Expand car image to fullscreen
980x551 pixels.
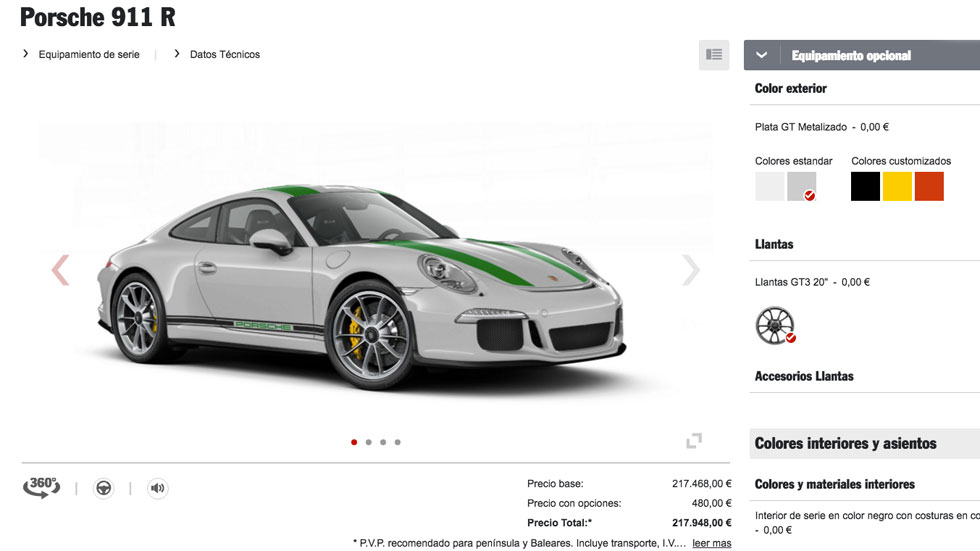pyautogui.click(x=694, y=440)
